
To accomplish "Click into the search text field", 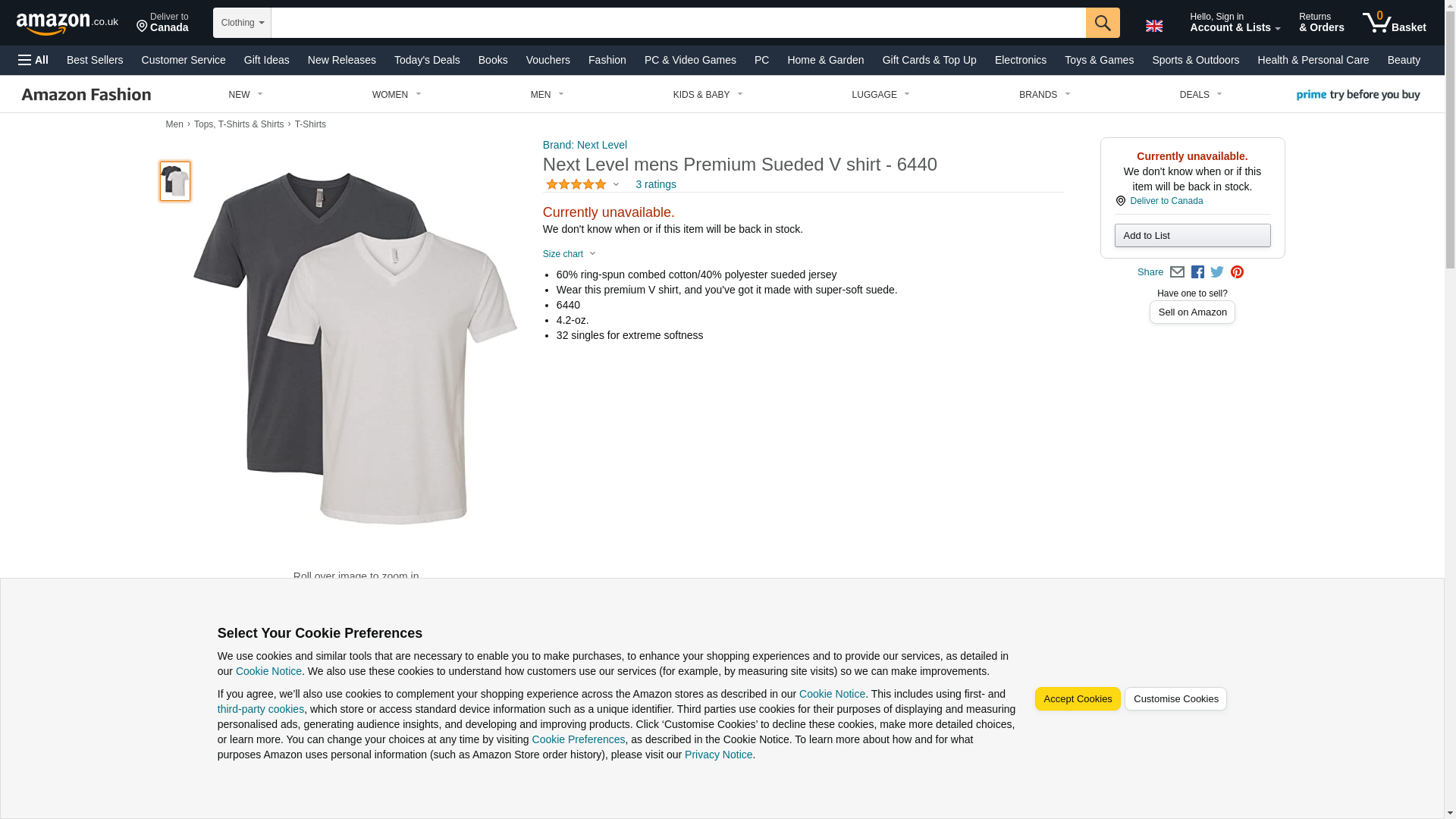I will 677,23.
